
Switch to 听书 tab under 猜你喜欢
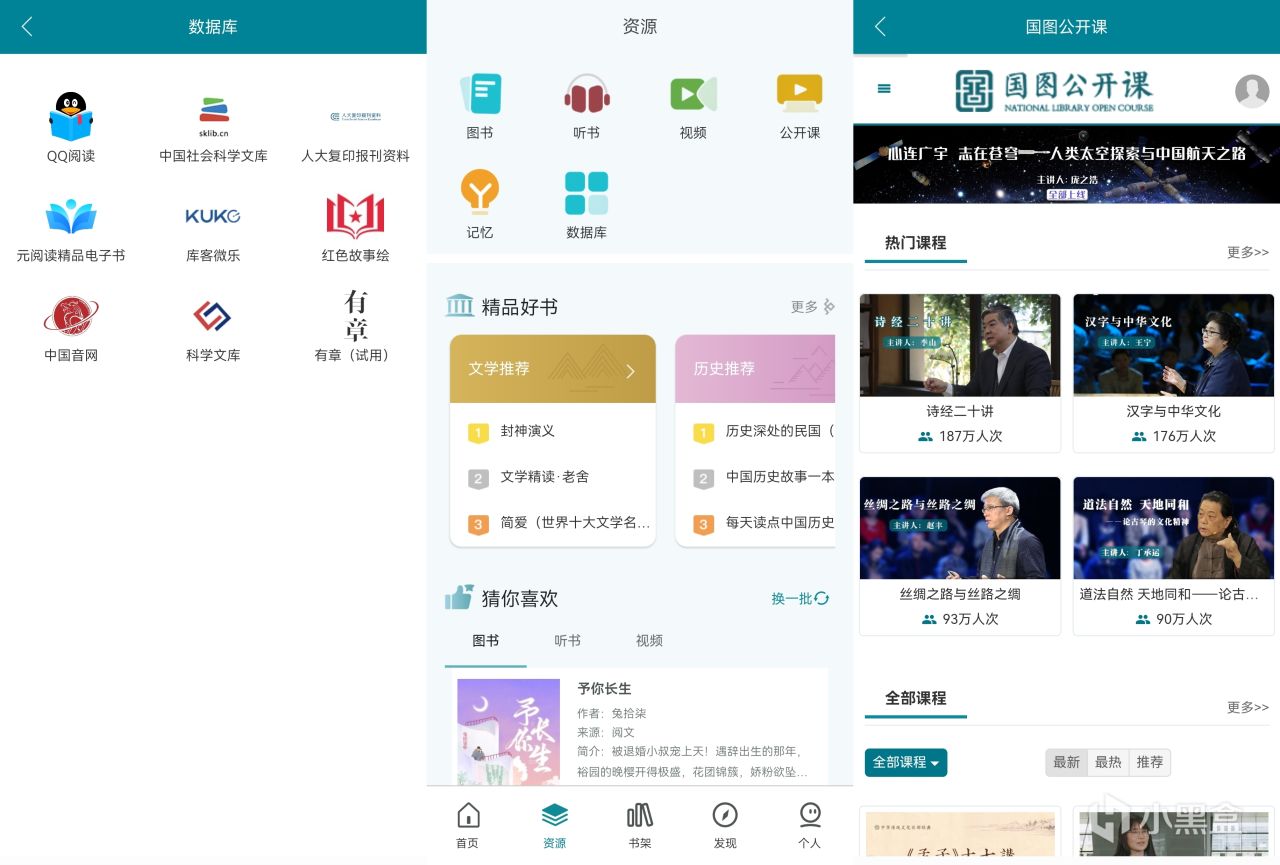click(568, 641)
